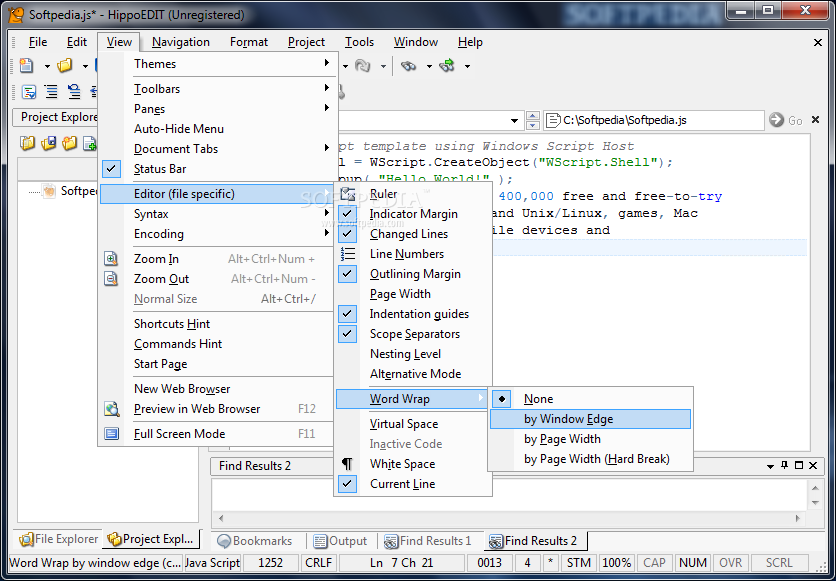
Task: Open the Project menu
Action: pos(306,42)
